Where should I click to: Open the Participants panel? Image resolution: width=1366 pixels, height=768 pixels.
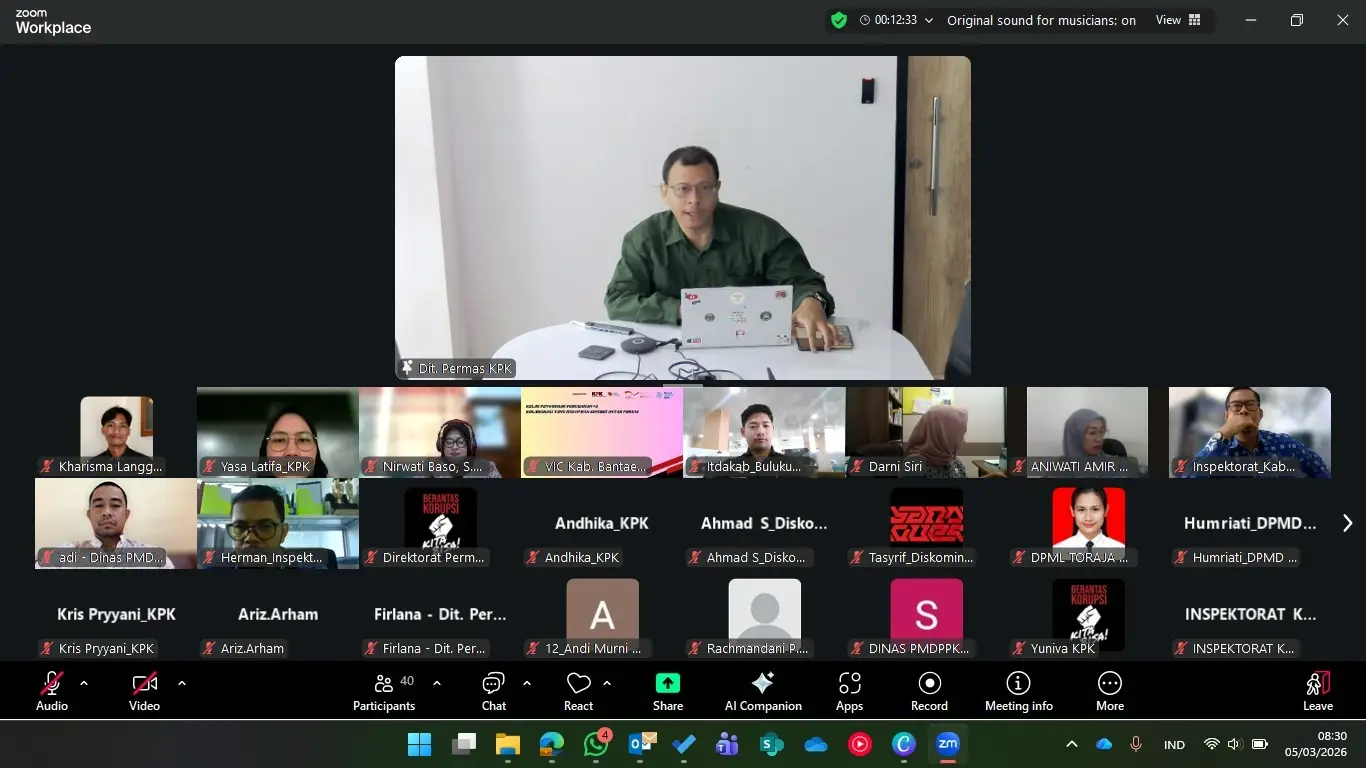[x=384, y=691]
